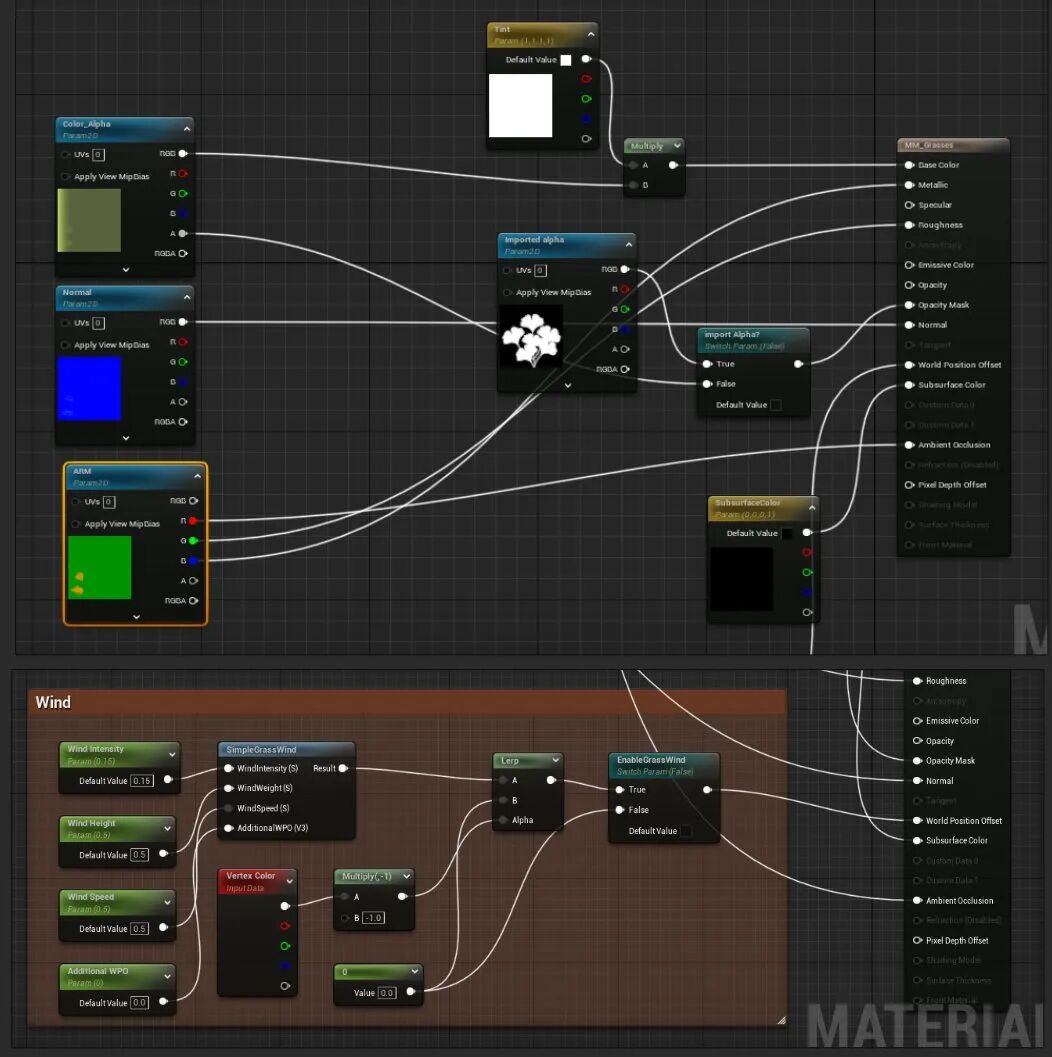
Task: Edit Additional WPO Default Value field 0.0
Action: tap(139, 1002)
